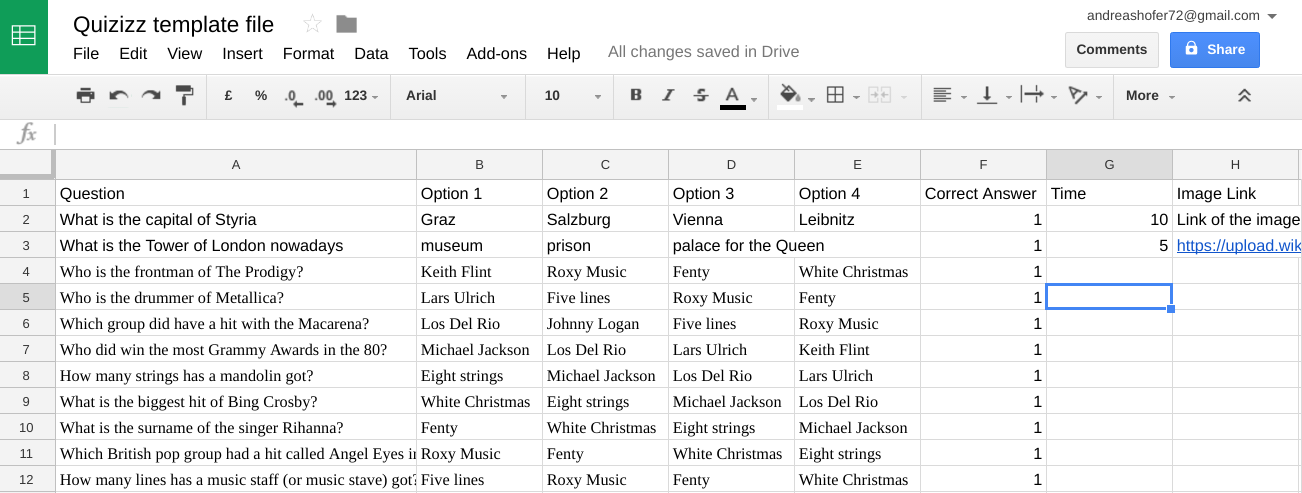The image size is (1302, 493).
Task: Open the Arial font dropdown
Action: coord(457,96)
